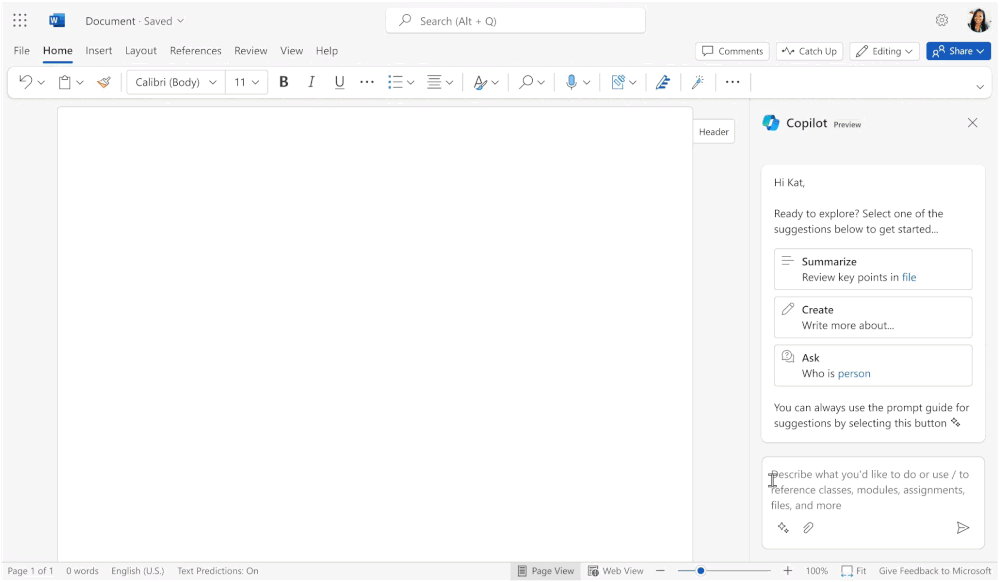
Task: Toggle italic formatting
Action: click(311, 82)
